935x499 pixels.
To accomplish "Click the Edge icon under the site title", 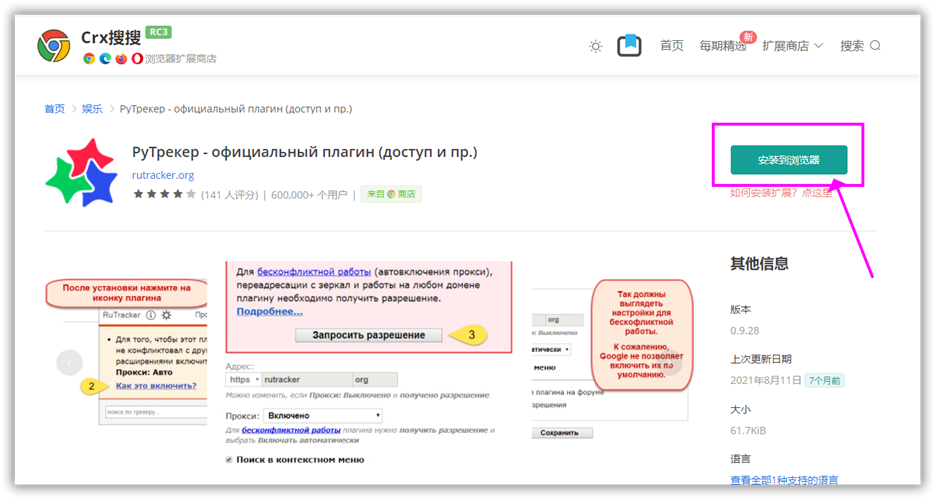I will [x=105, y=59].
